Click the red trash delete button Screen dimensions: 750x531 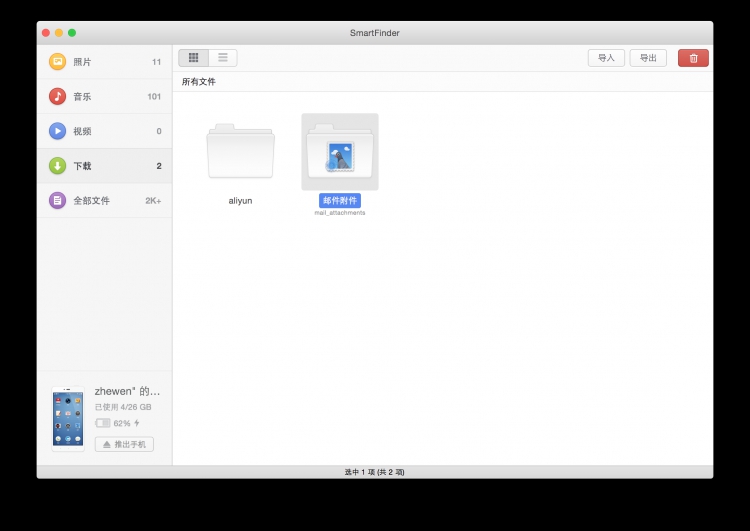693,58
